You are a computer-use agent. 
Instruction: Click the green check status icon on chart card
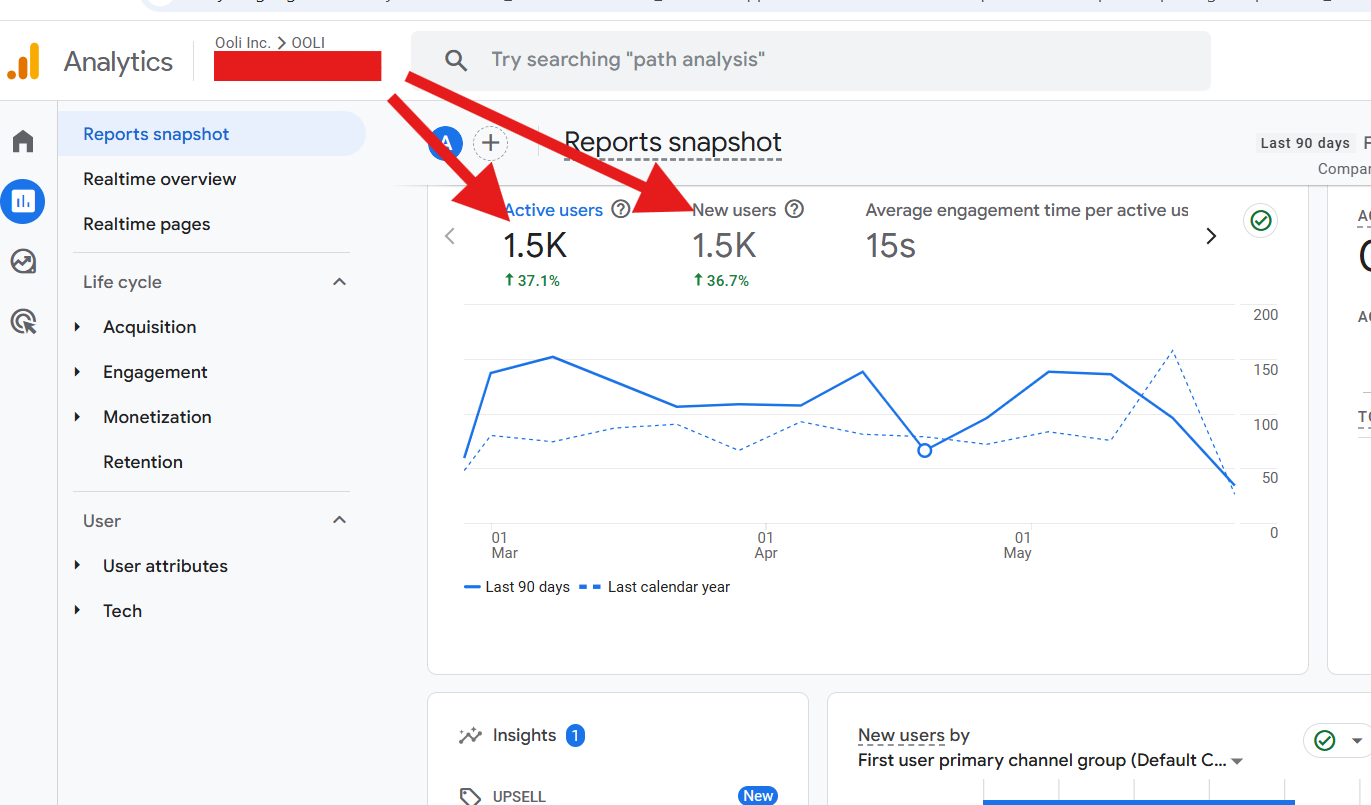(x=1261, y=221)
